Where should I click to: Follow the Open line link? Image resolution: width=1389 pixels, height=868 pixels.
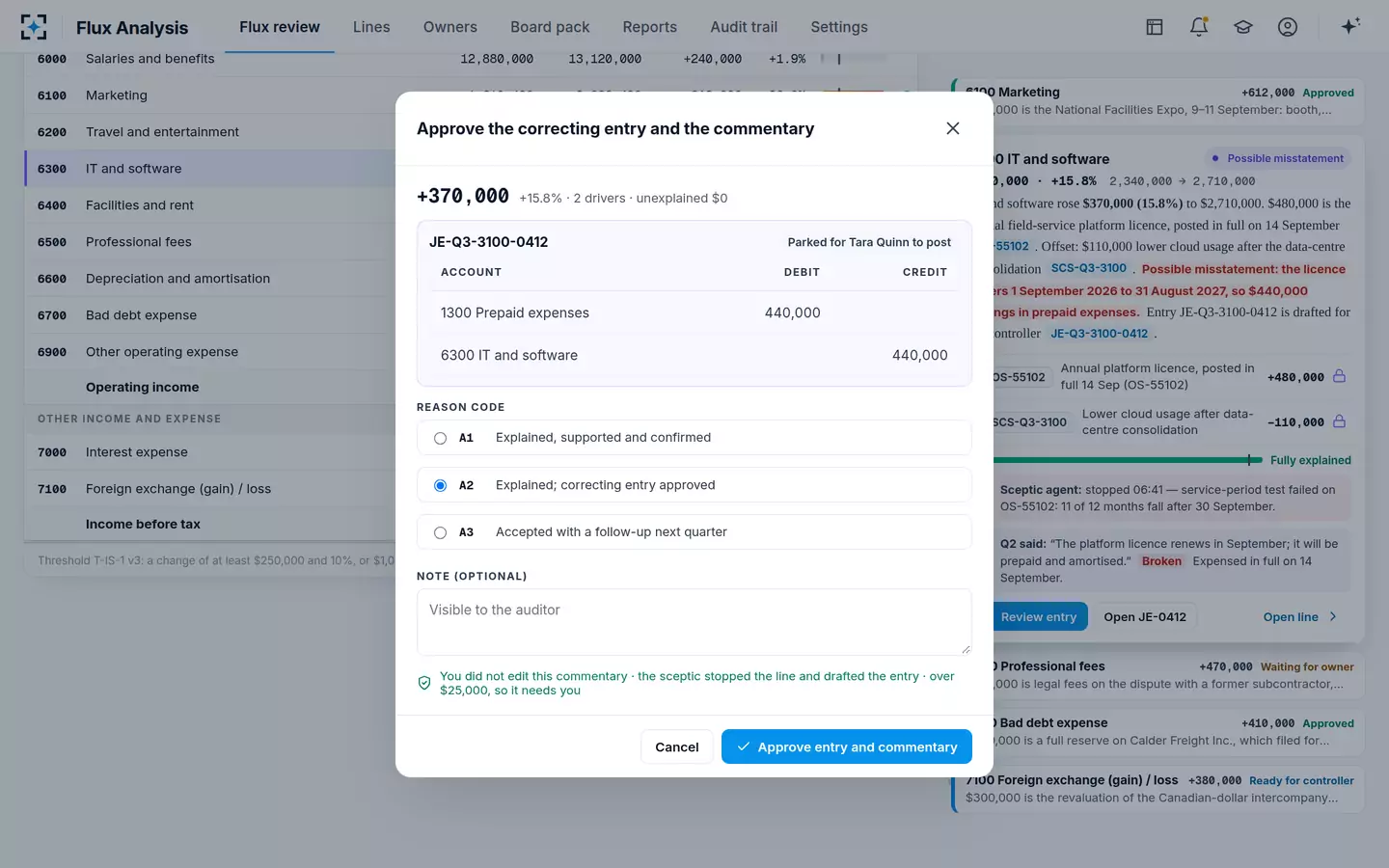[x=1299, y=617]
